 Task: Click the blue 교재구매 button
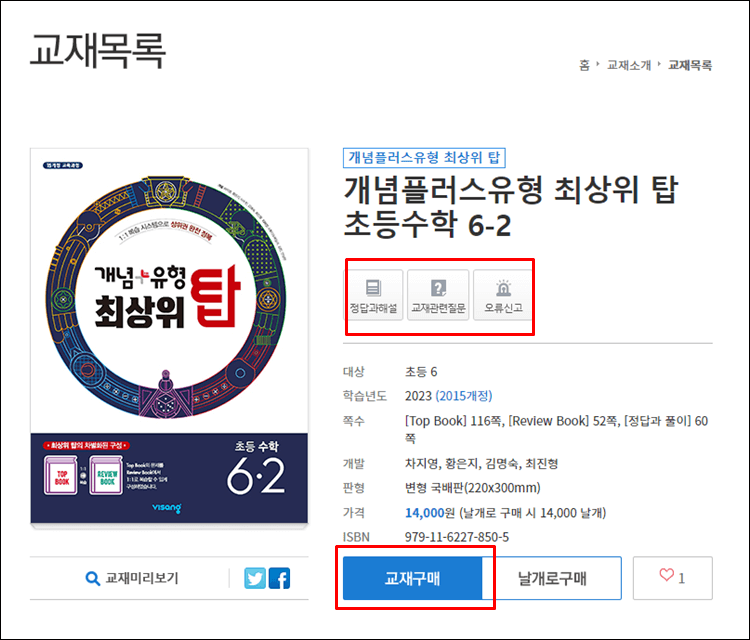tap(412, 578)
